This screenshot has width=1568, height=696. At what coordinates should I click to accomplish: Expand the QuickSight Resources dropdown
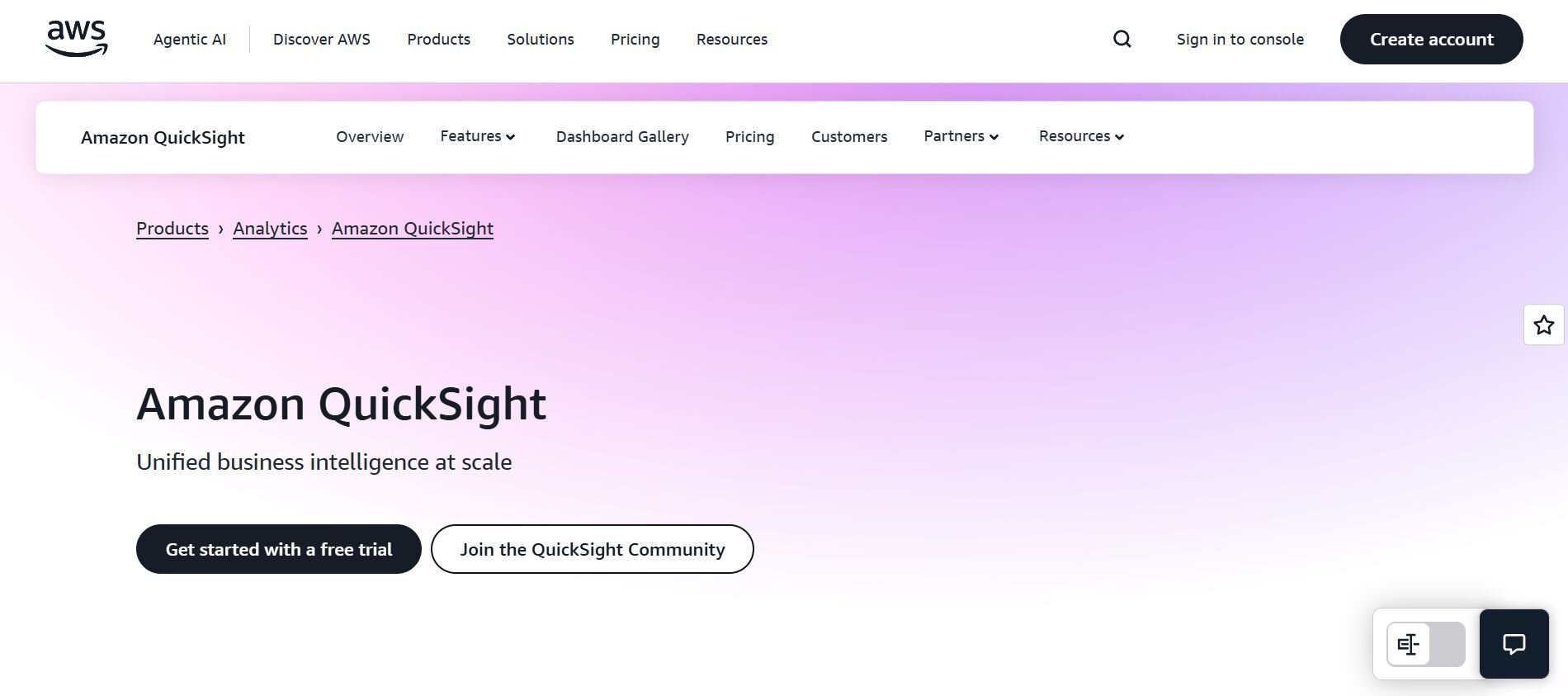click(1081, 136)
